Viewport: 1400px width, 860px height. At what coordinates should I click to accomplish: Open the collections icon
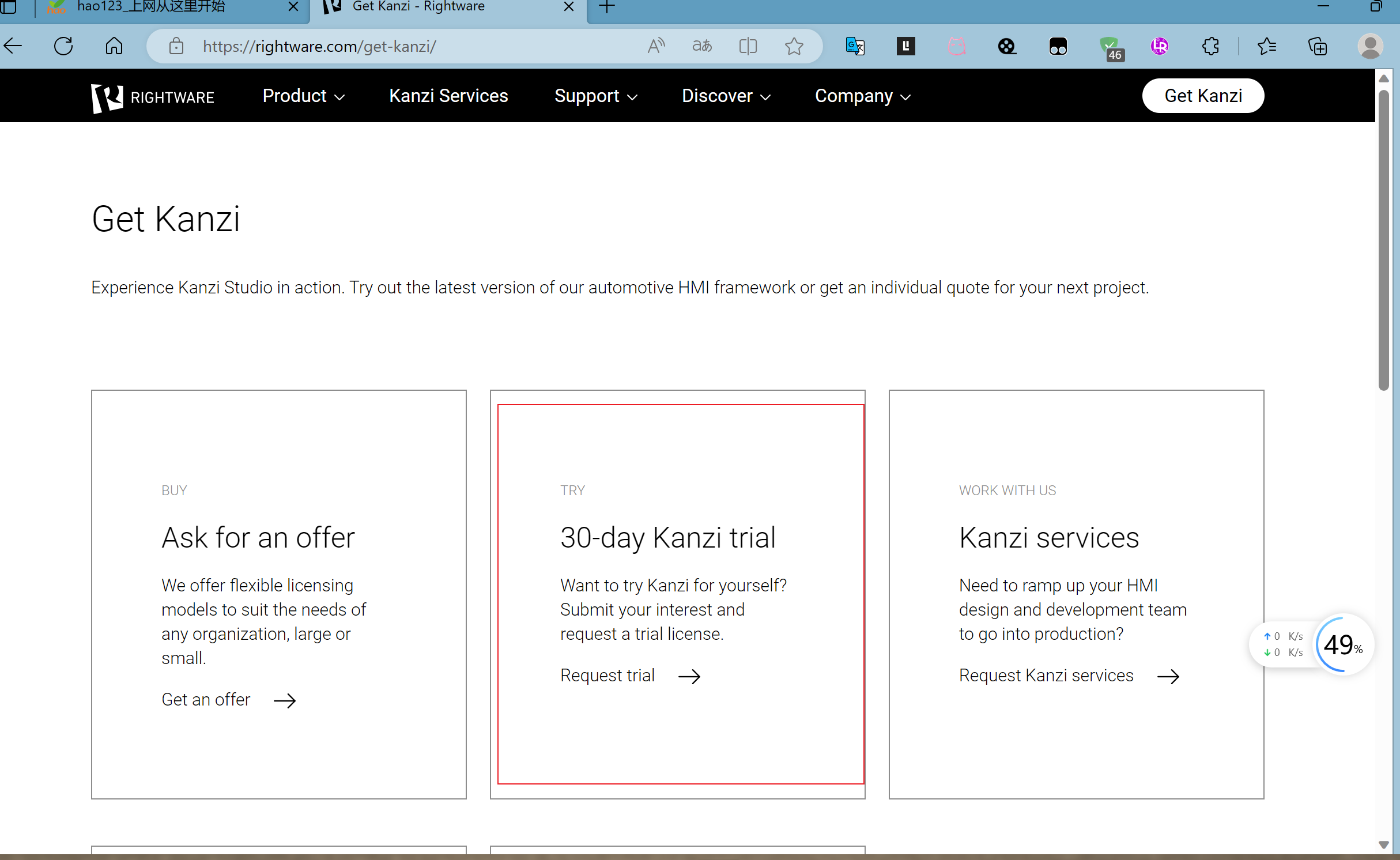tap(1318, 46)
